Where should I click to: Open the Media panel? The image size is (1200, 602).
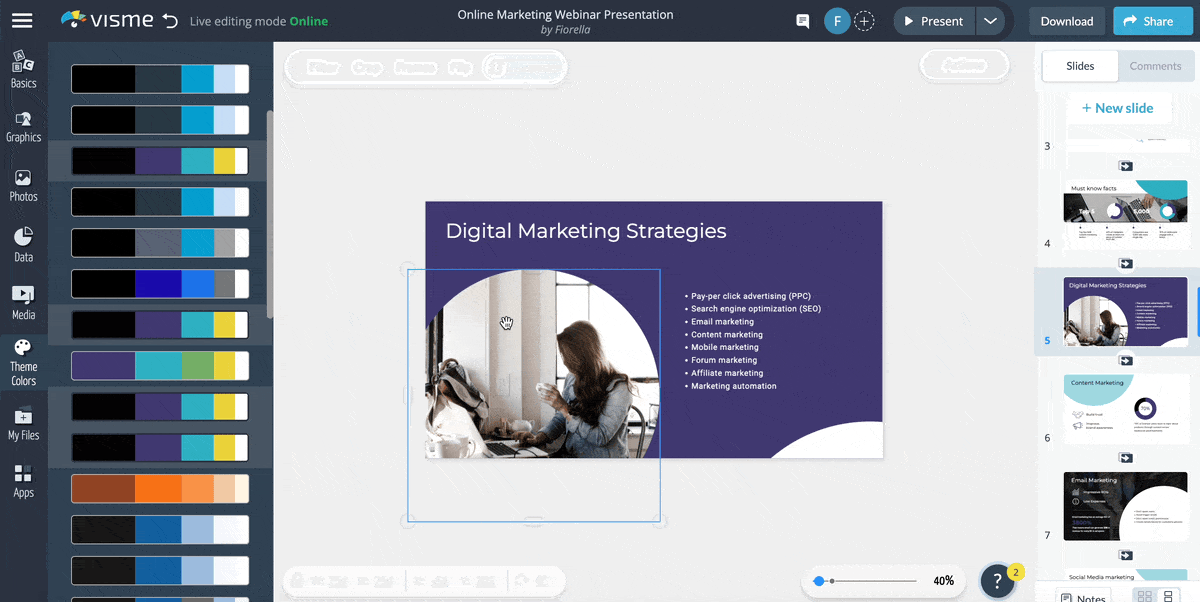[23, 303]
